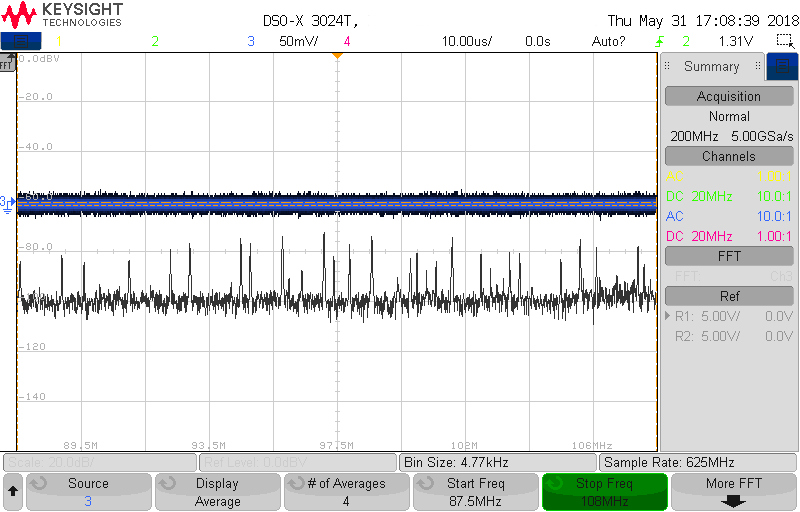Screen dimensions: 800x512
Task: Click the 10.00us/ timebase setting
Action: (468, 41)
